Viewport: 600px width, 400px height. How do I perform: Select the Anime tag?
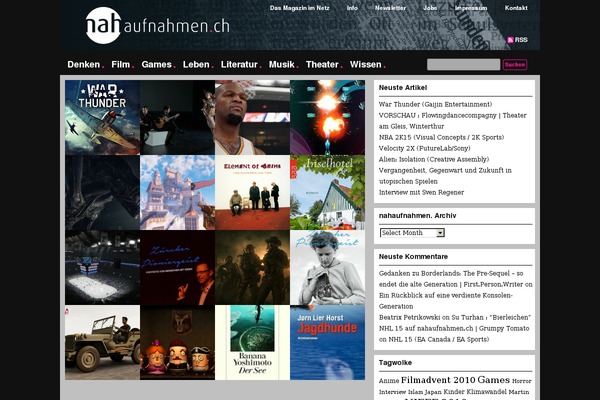[x=389, y=381]
